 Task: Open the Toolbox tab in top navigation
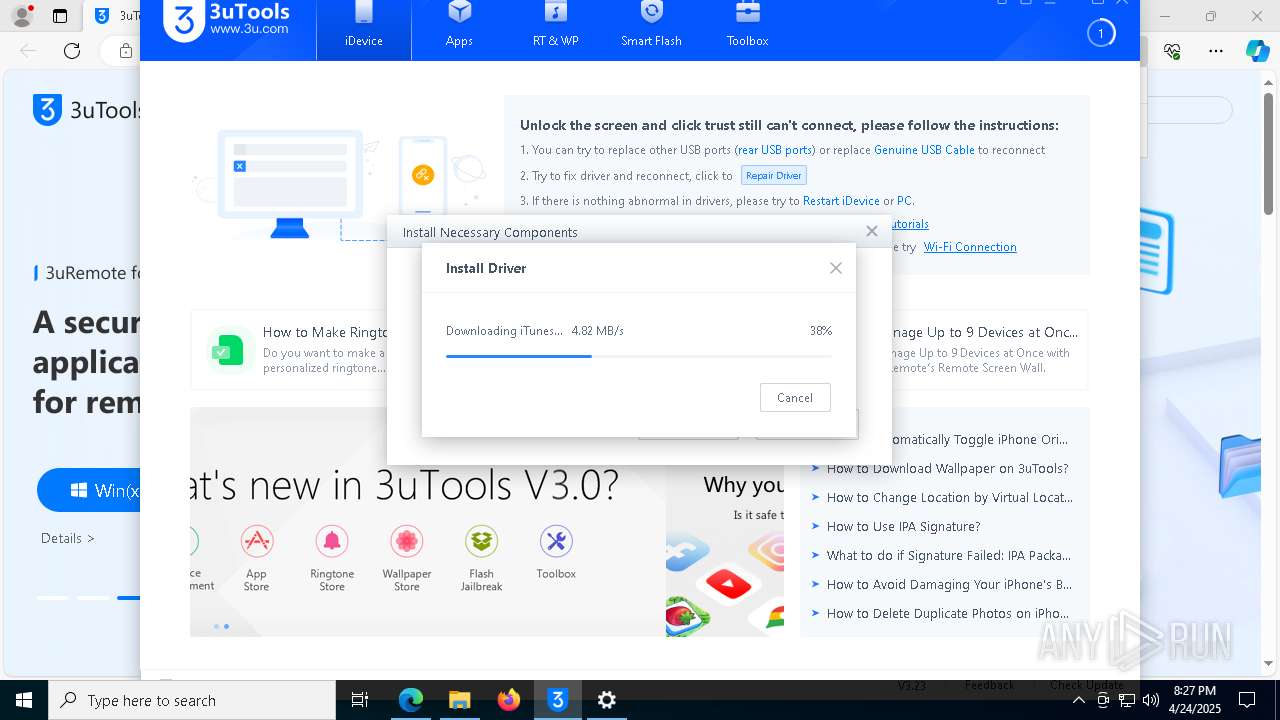[x=747, y=27]
